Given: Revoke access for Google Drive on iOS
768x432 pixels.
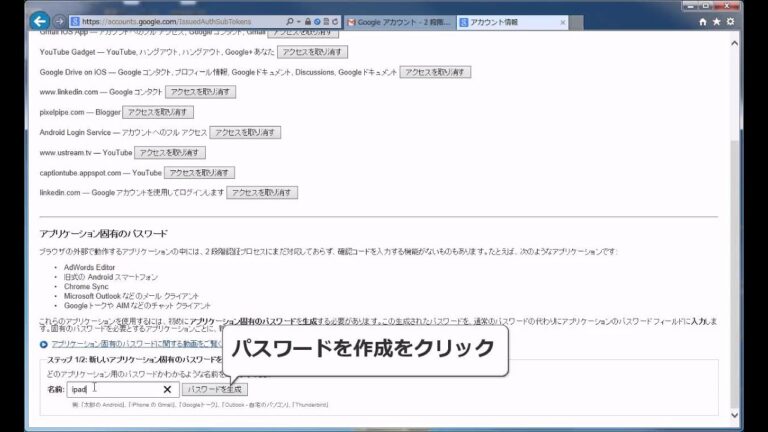Looking at the screenshot, I should (435, 72).
